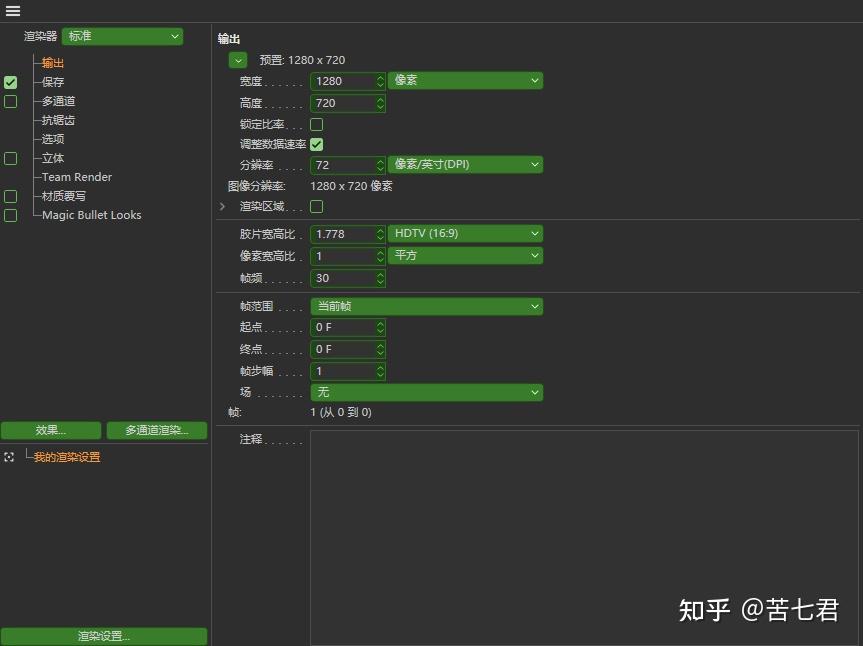Click the up stepper arrow for 宽度
863x646 pixels.
pyautogui.click(x=379, y=77)
